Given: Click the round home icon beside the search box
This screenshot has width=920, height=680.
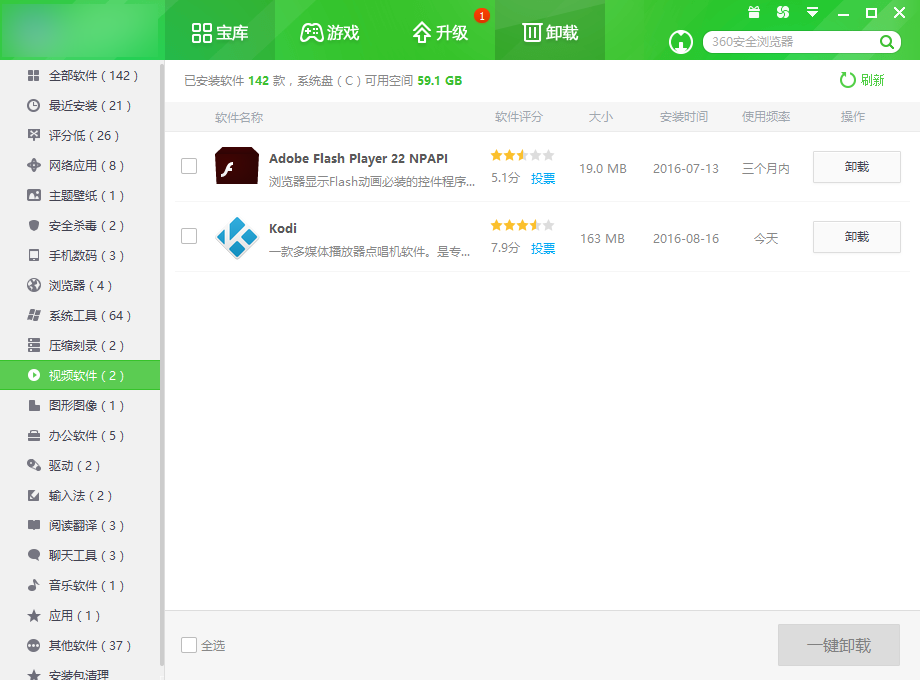Looking at the screenshot, I should (681, 42).
